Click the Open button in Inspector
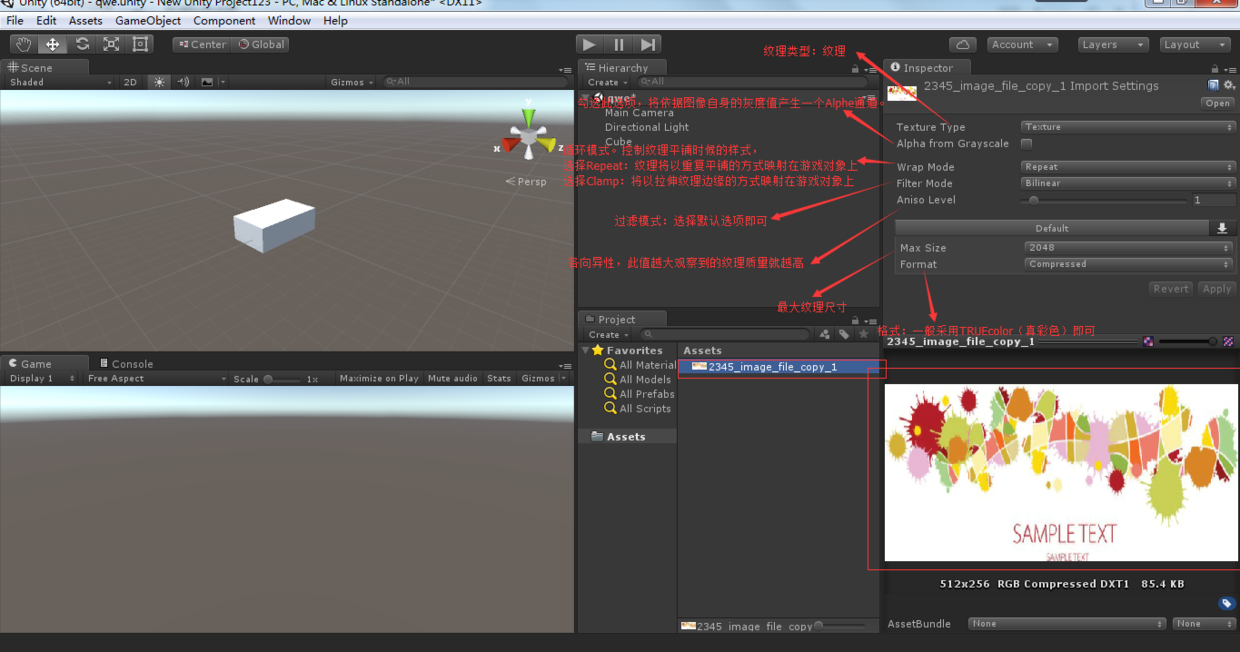This screenshot has width=1240, height=652. point(1217,103)
